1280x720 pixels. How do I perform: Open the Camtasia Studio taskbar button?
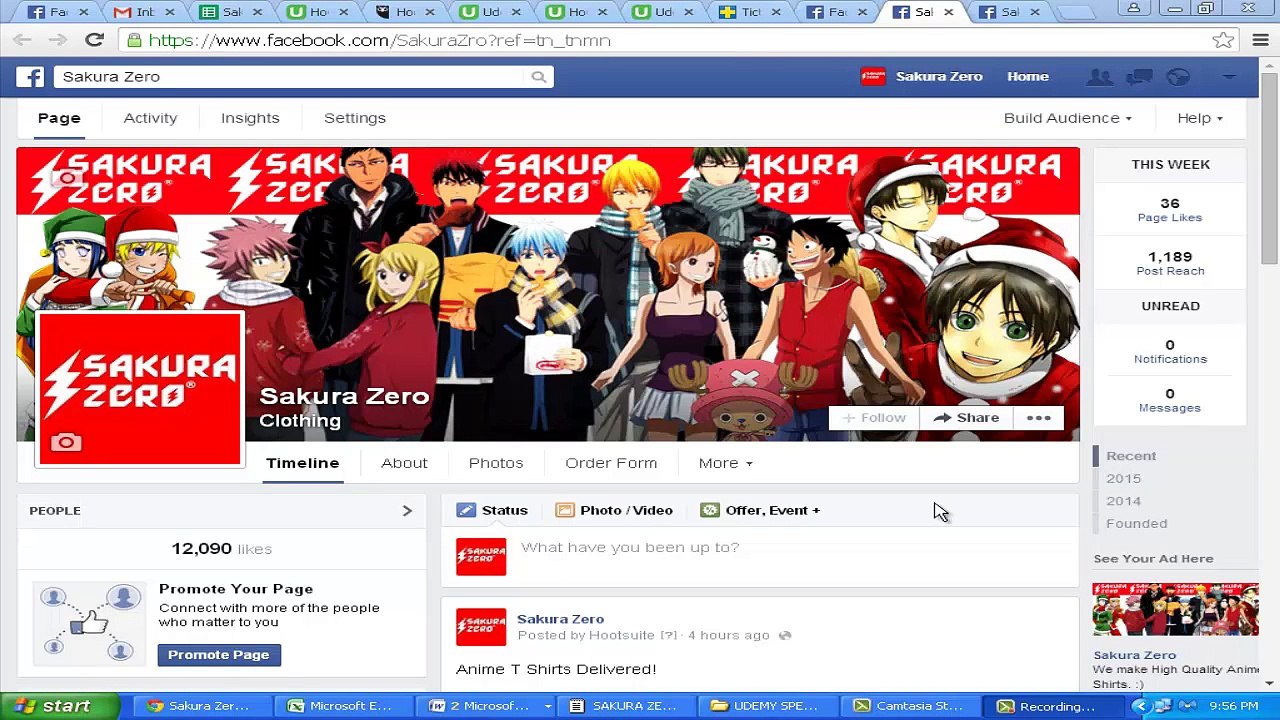tap(910, 706)
